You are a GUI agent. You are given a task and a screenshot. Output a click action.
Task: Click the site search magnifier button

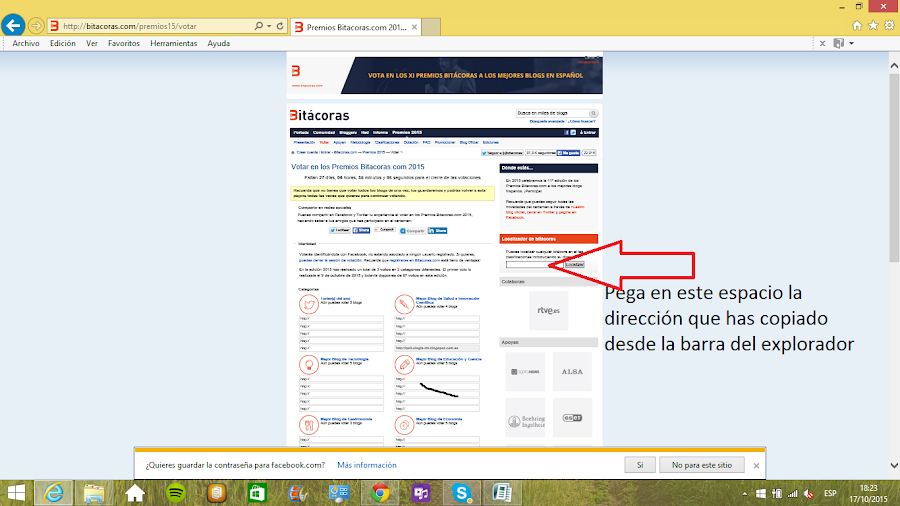pyautogui.click(x=593, y=113)
